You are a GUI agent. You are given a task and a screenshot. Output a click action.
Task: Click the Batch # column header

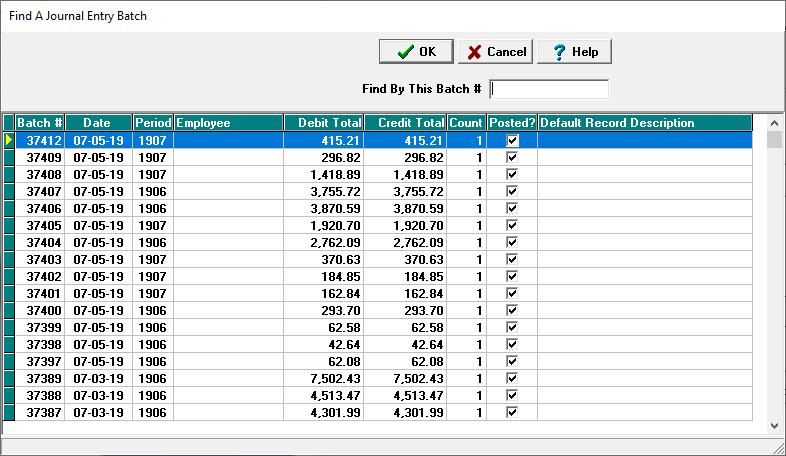(x=40, y=123)
